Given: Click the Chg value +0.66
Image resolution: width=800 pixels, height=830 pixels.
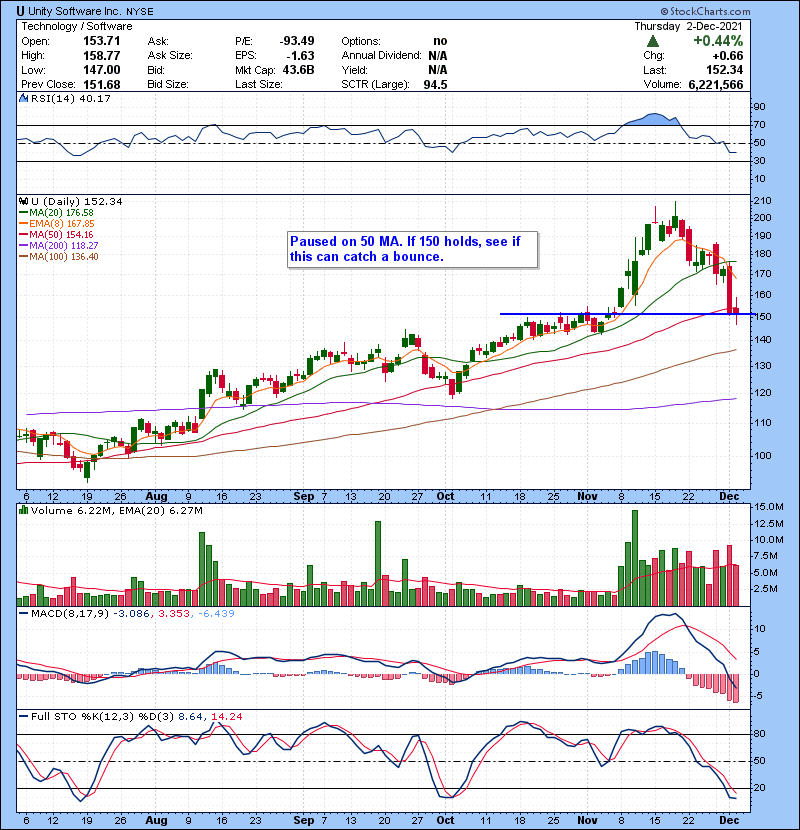Looking at the screenshot, I should (727, 56).
